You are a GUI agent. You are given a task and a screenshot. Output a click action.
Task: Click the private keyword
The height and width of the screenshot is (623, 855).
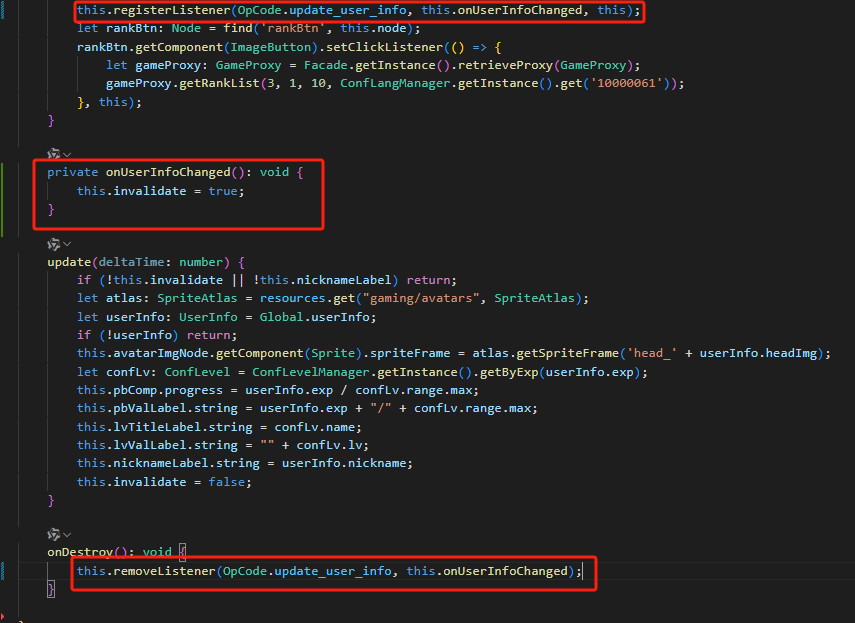[x=73, y=172]
